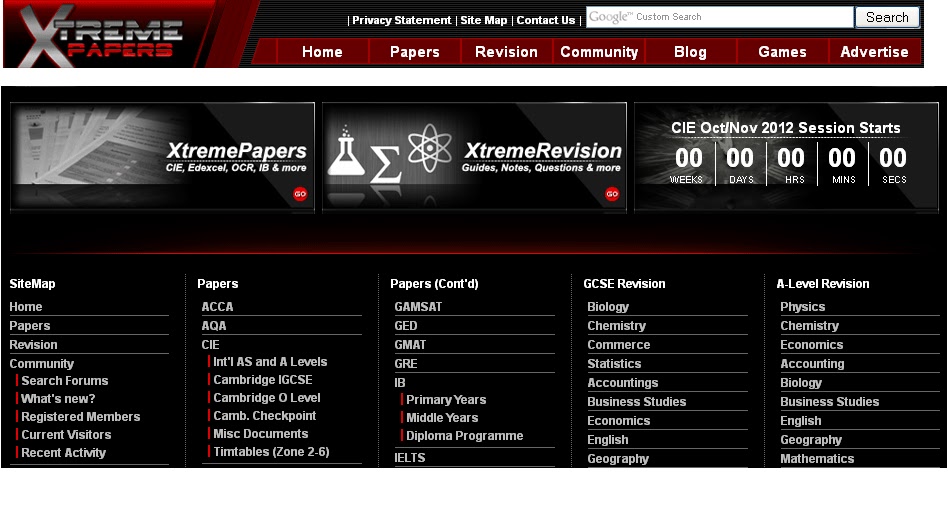The width and height of the screenshot is (948, 505).
Task: Click Home in the SiteMap column
Action: pos(25,307)
